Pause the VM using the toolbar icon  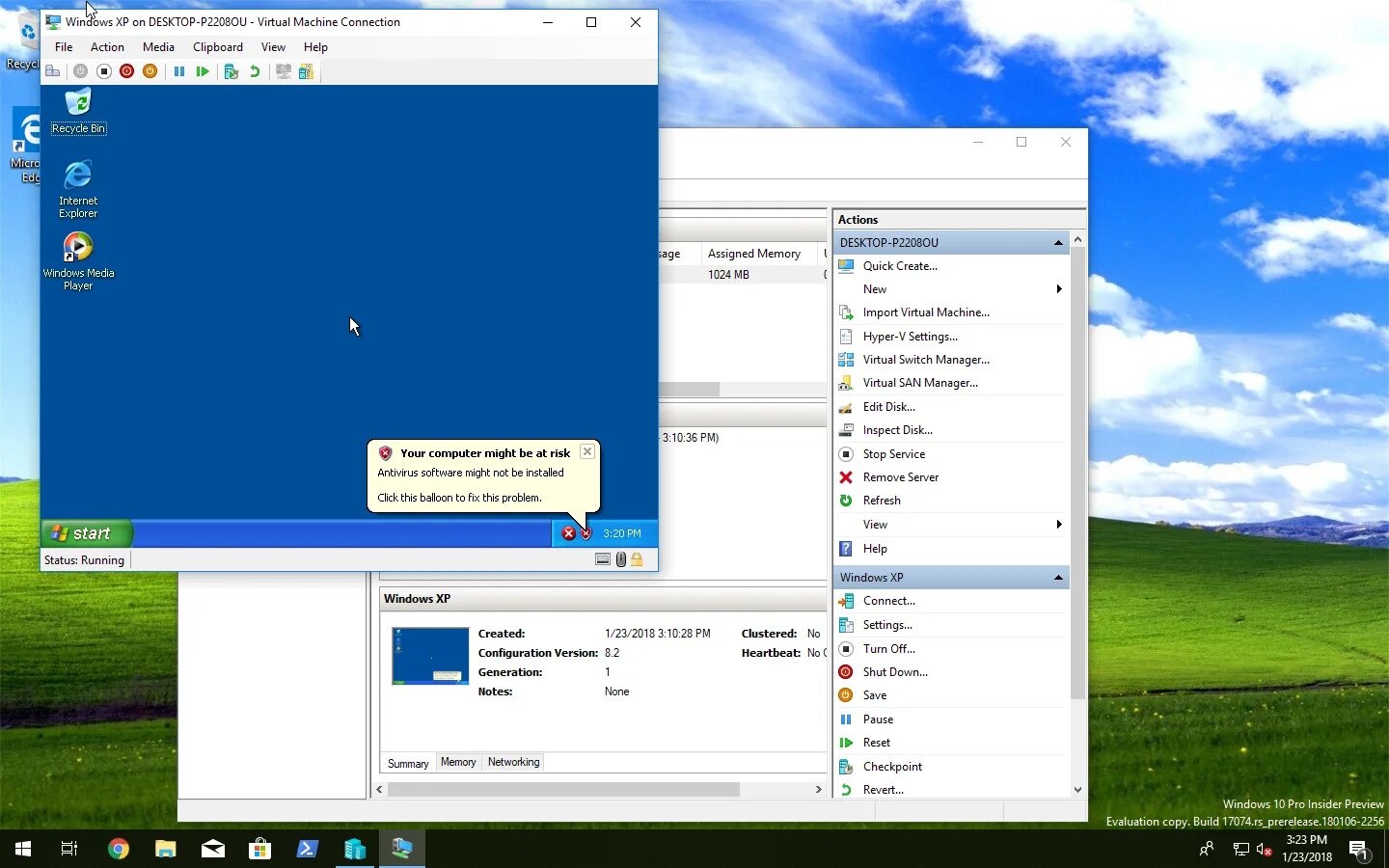point(179,71)
